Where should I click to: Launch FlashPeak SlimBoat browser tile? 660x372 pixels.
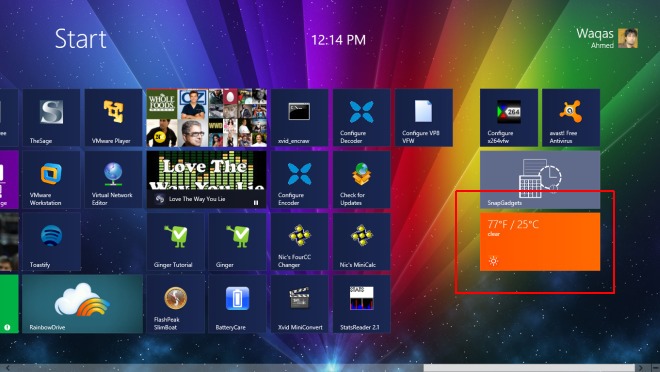[176, 304]
